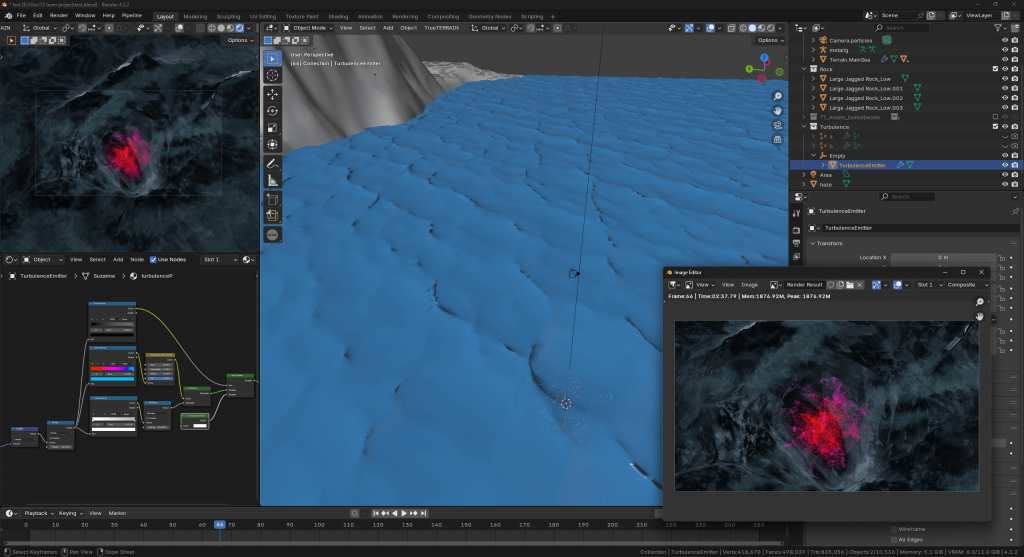This screenshot has height=557, width=1024.
Task: Enable the All Edges checkbox
Action: 894,540
